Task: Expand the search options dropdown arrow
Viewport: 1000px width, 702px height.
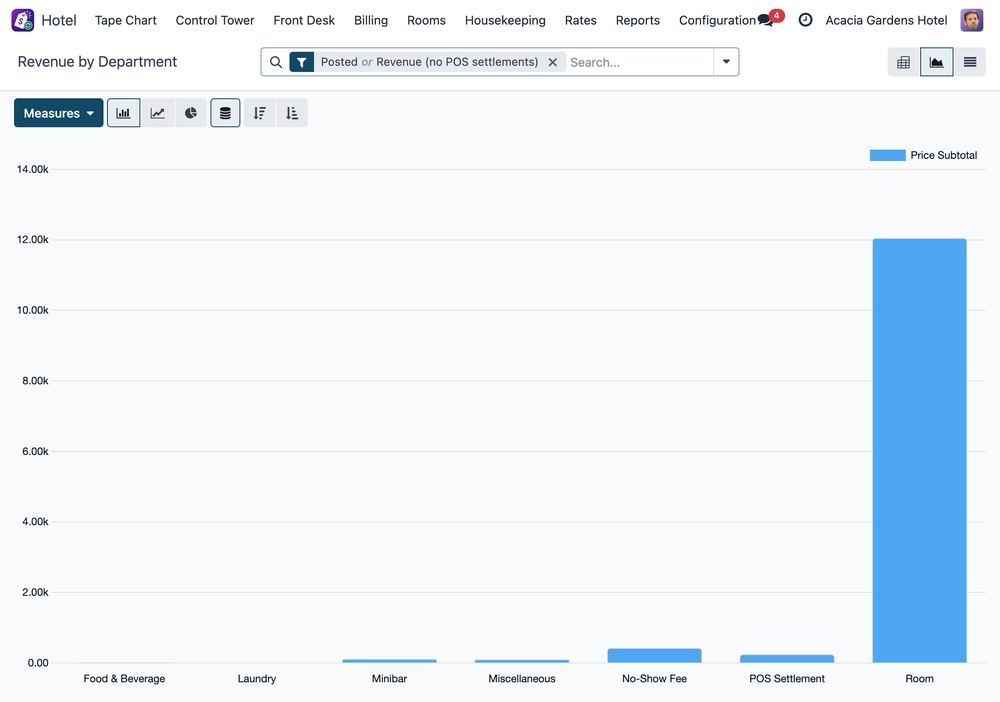Action: pyautogui.click(x=726, y=62)
